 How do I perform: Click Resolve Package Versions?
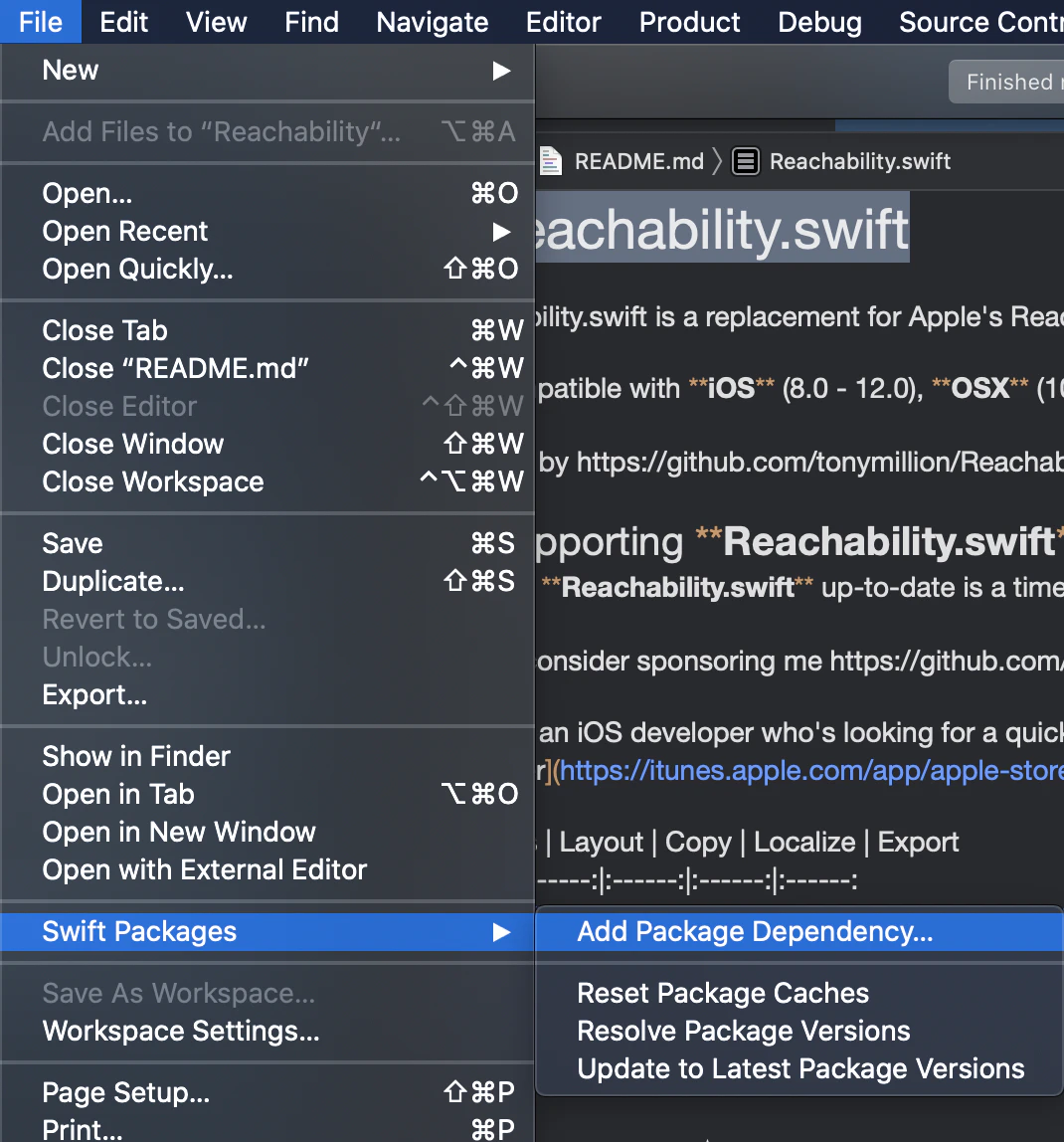tap(799, 1032)
